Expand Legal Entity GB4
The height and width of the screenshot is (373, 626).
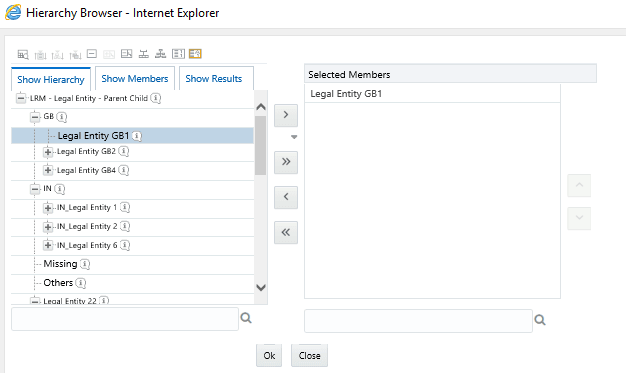[x=48, y=170]
